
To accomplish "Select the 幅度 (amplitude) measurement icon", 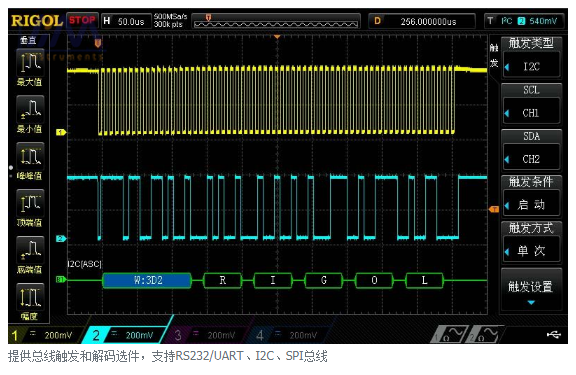I will (x=30, y=297).
